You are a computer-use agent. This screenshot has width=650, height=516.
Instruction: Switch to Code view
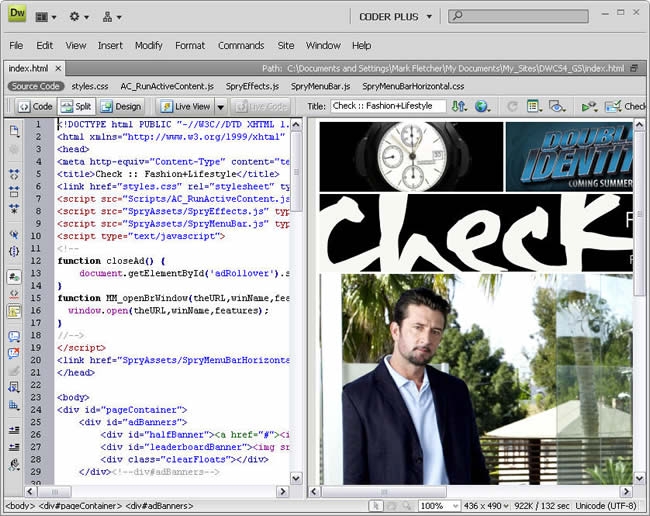point(36,107)
